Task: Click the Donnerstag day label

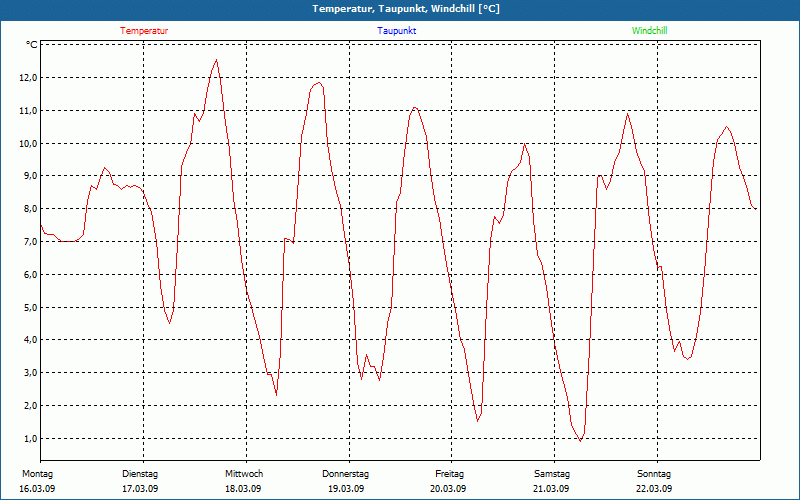Action: pos(345,474)
